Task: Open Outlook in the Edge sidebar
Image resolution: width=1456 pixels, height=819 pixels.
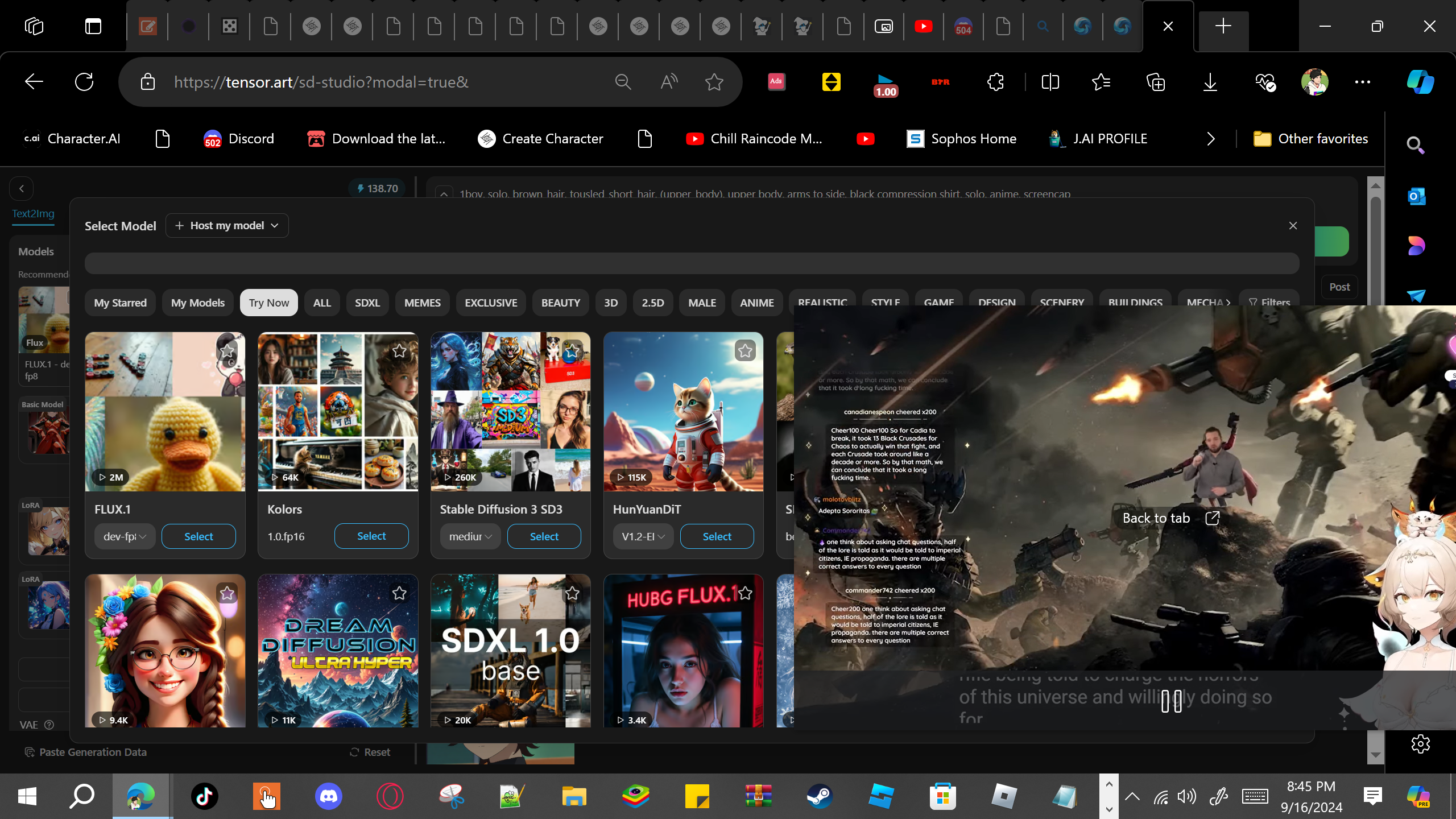Action: [x=1416, y=197]
